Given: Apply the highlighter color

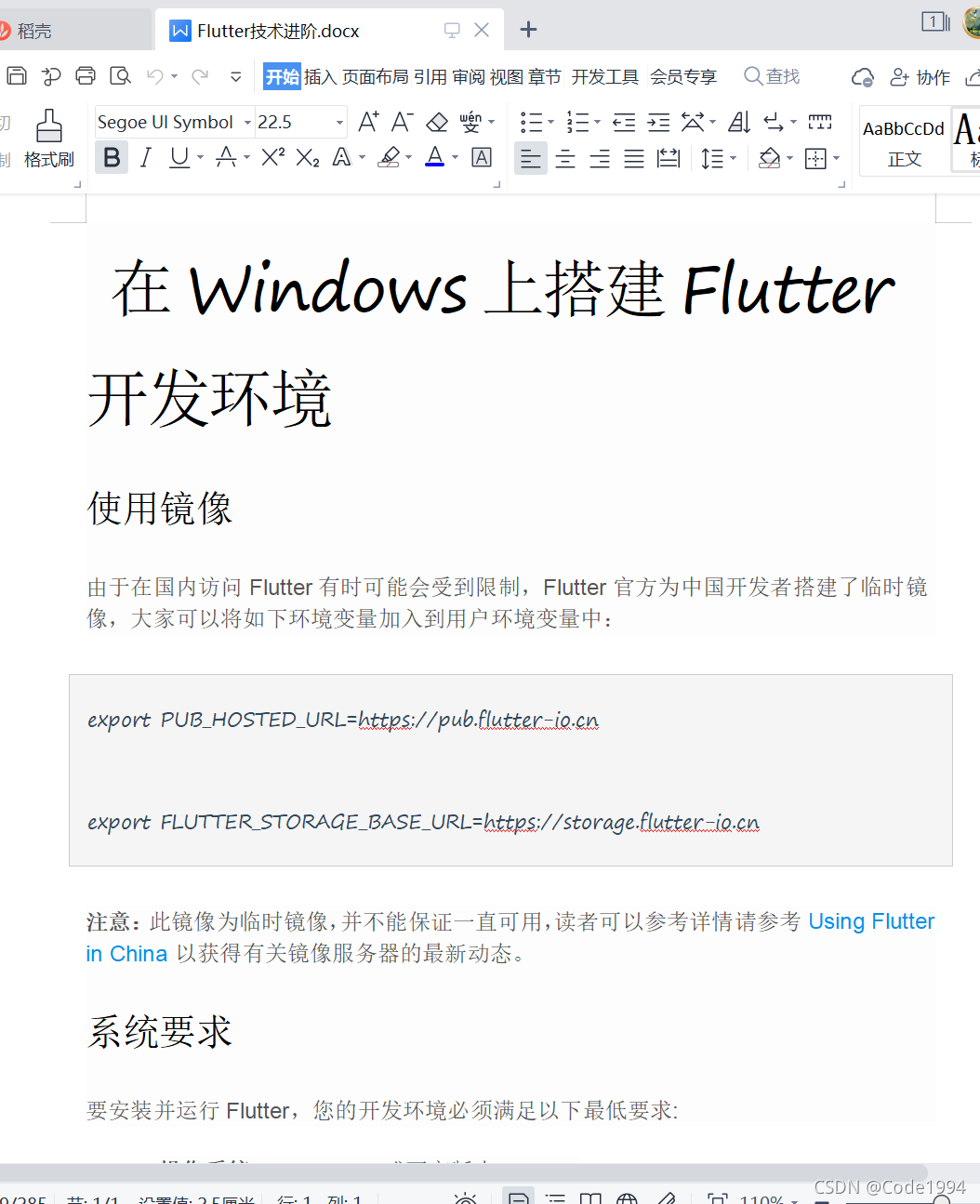Looking at the screenshot, I should [x=390, y=157].
